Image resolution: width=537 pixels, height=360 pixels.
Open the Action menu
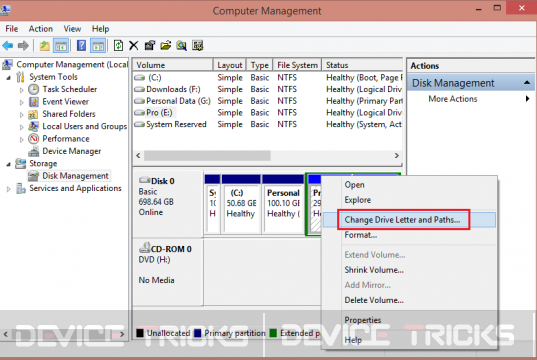pos(41,29)
